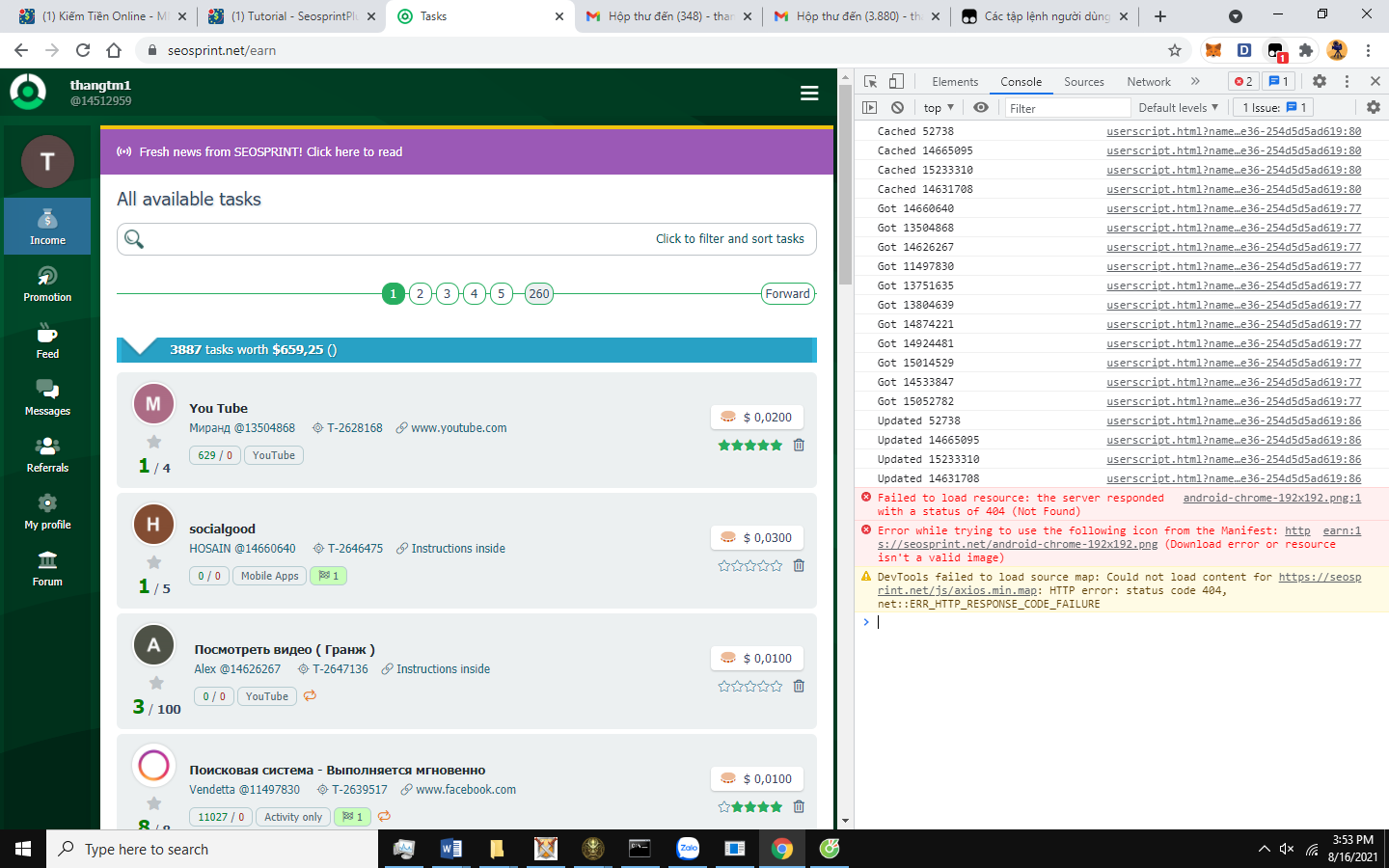The width and height of the screenshot is (1389, 868).
Task: Open the Forum sidebar item
Action: [x=47, y=568]
